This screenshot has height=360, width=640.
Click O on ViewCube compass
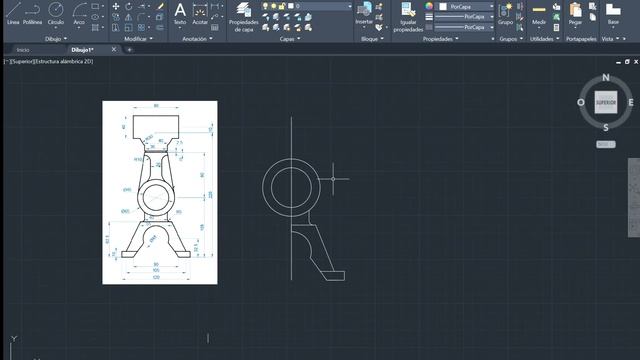point(581,102)
